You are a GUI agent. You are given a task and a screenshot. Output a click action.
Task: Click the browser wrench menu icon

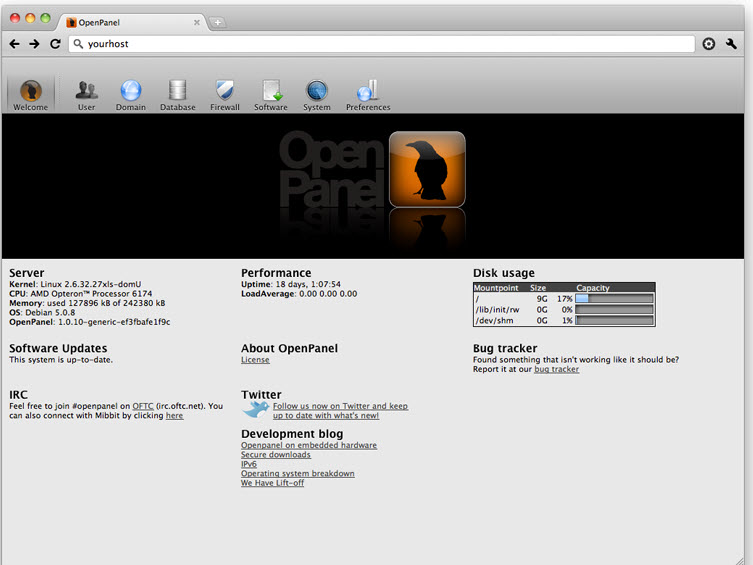click(x=731, y=44)
